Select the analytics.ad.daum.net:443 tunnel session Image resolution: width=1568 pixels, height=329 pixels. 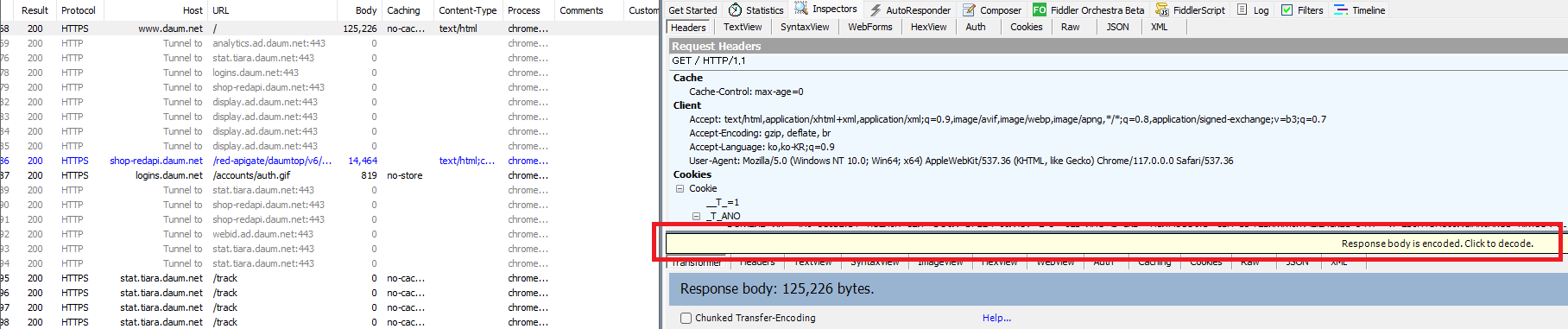click(x=269, y=43)
